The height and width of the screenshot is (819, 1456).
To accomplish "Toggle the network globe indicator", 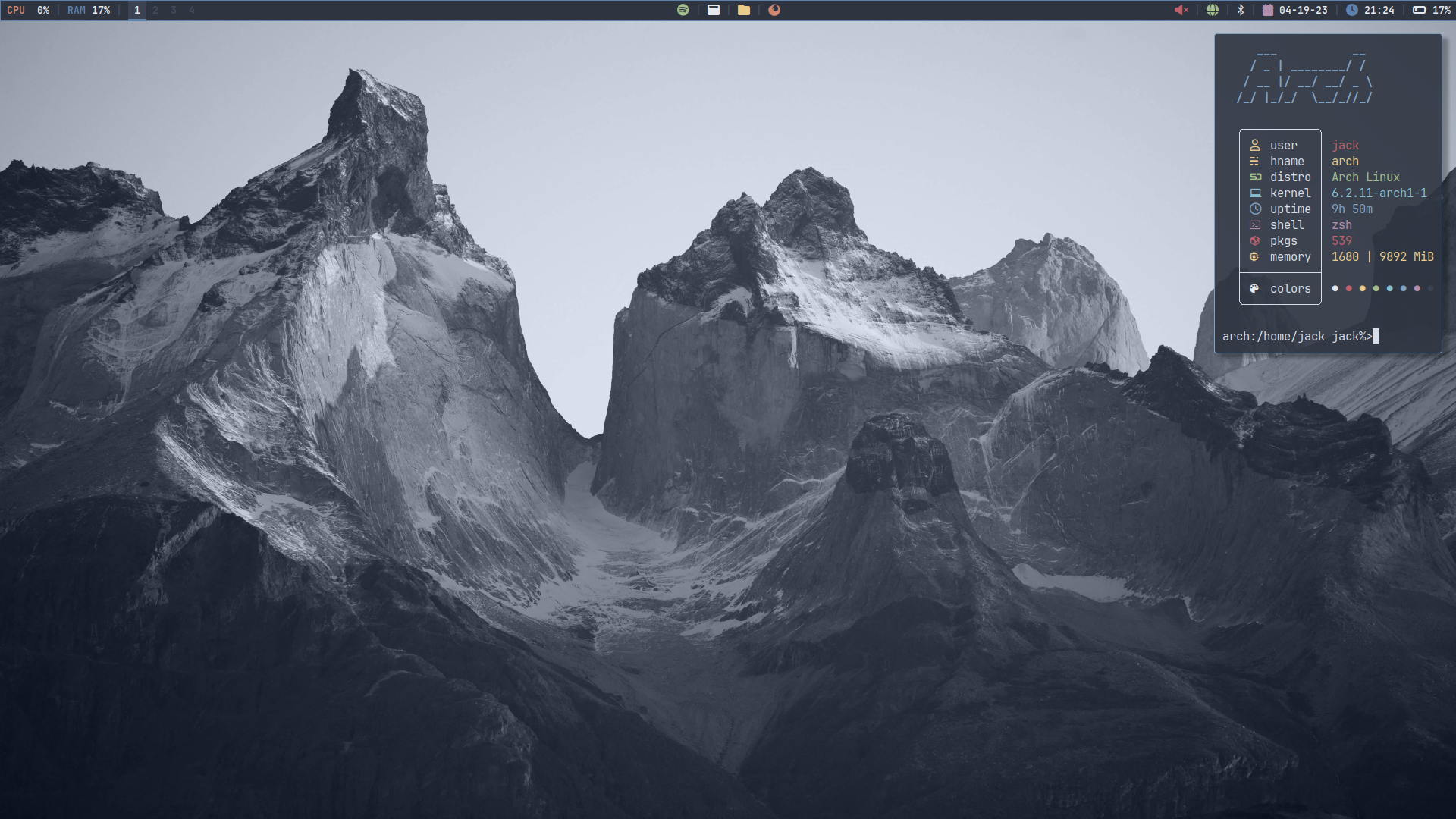I will 1213,10.
